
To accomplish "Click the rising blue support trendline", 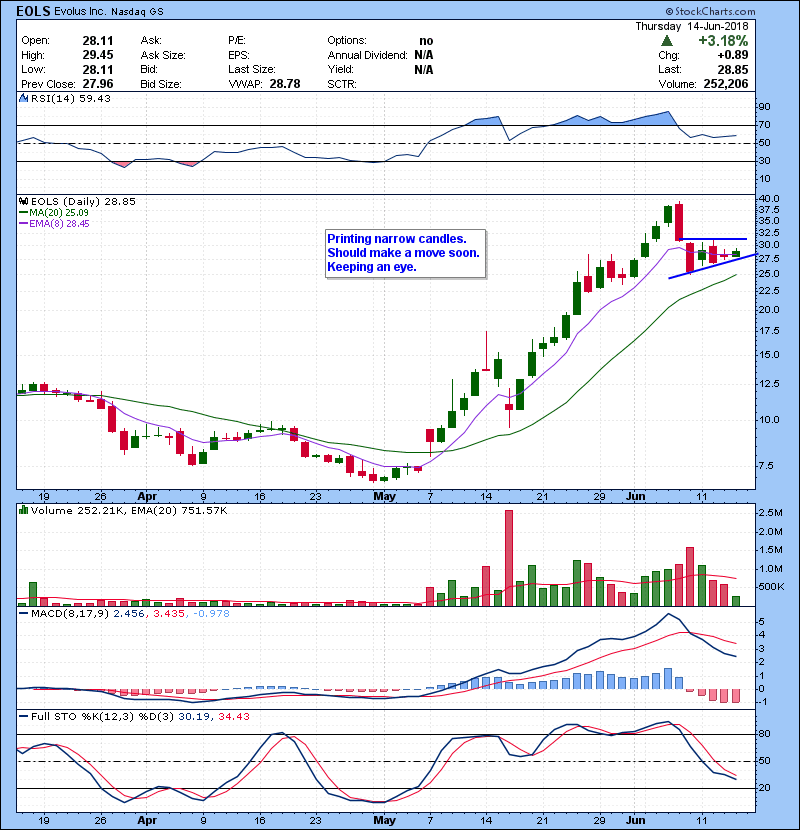I will tap(712, 266).
